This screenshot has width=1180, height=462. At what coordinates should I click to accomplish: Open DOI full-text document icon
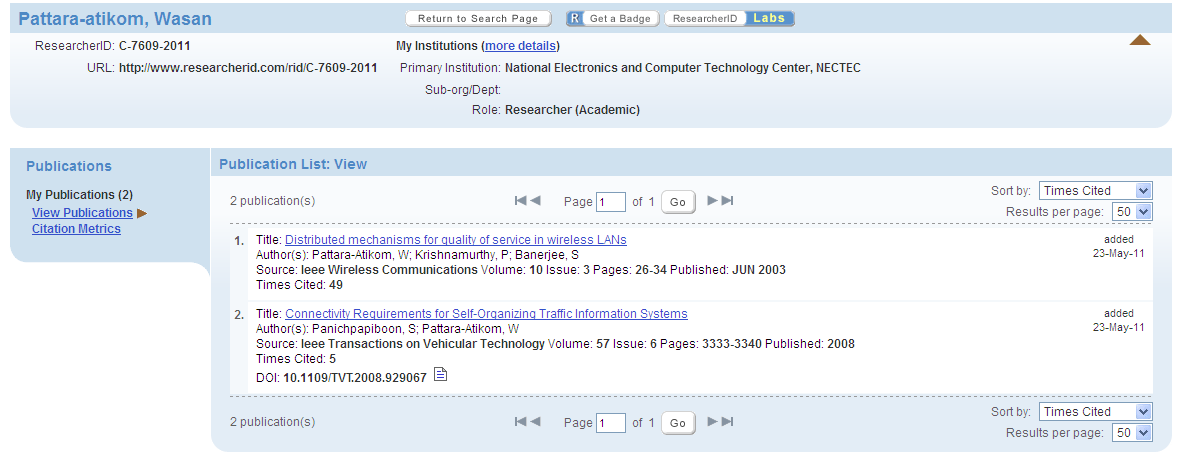coord(441,374)
